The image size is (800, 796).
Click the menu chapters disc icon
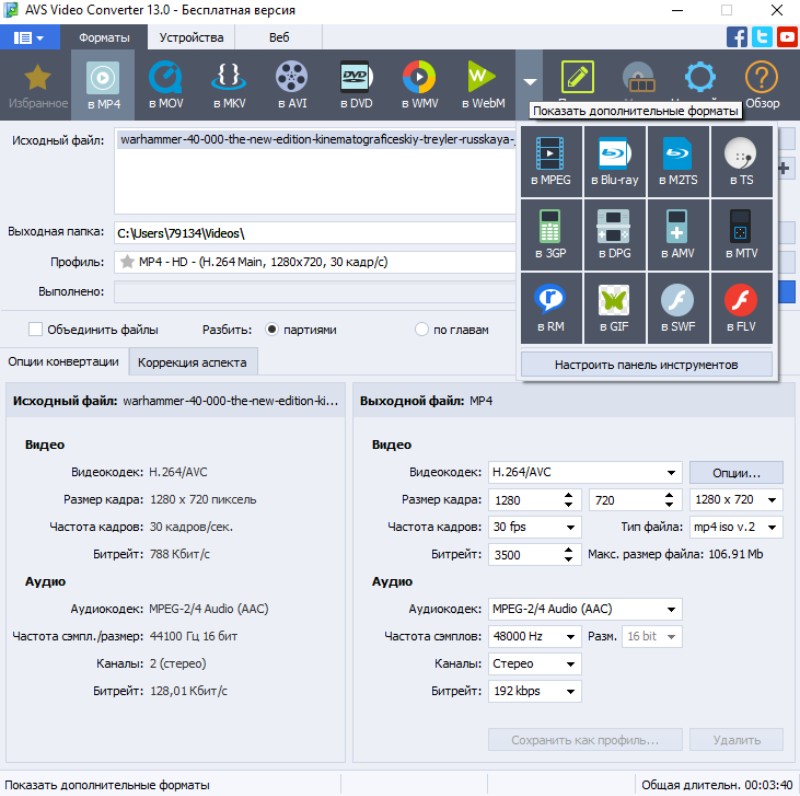click(x=639, y=78)
